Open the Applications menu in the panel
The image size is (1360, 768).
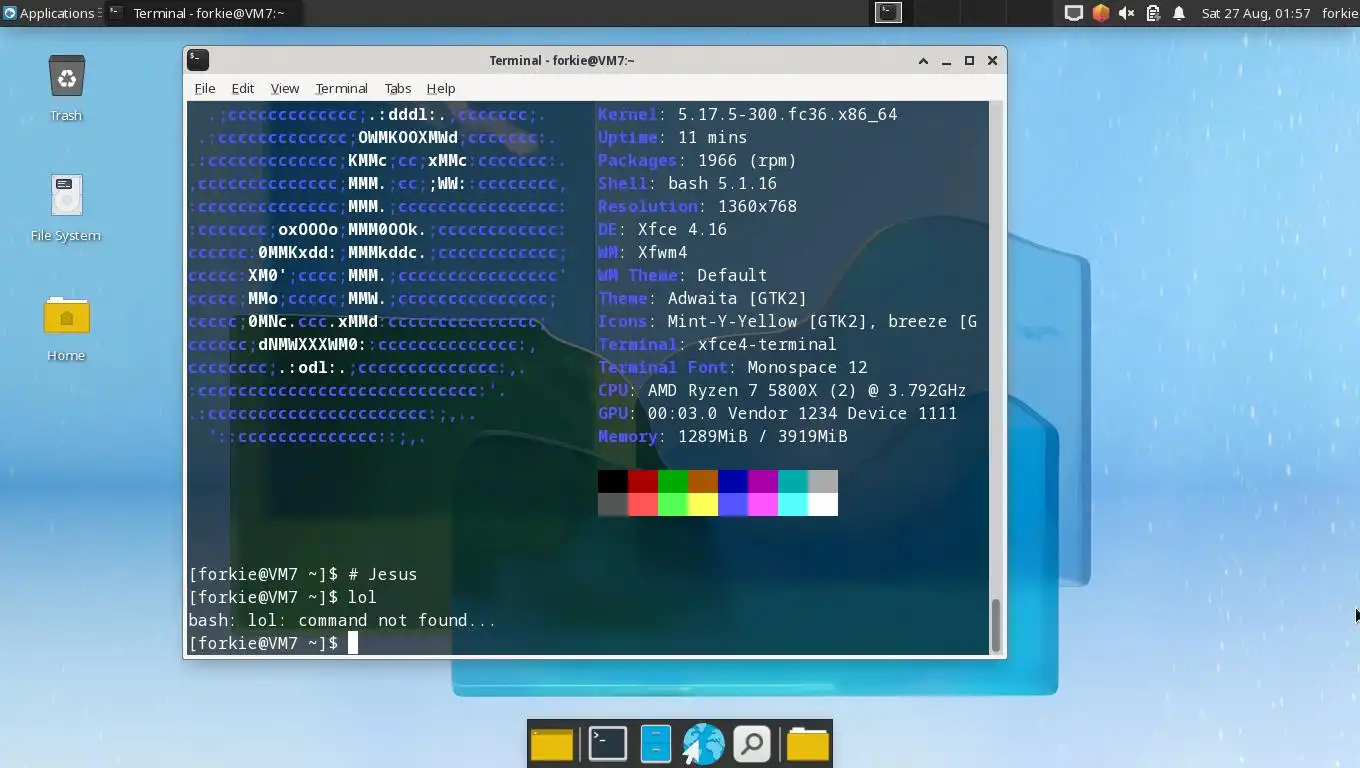tap(48, 13)
